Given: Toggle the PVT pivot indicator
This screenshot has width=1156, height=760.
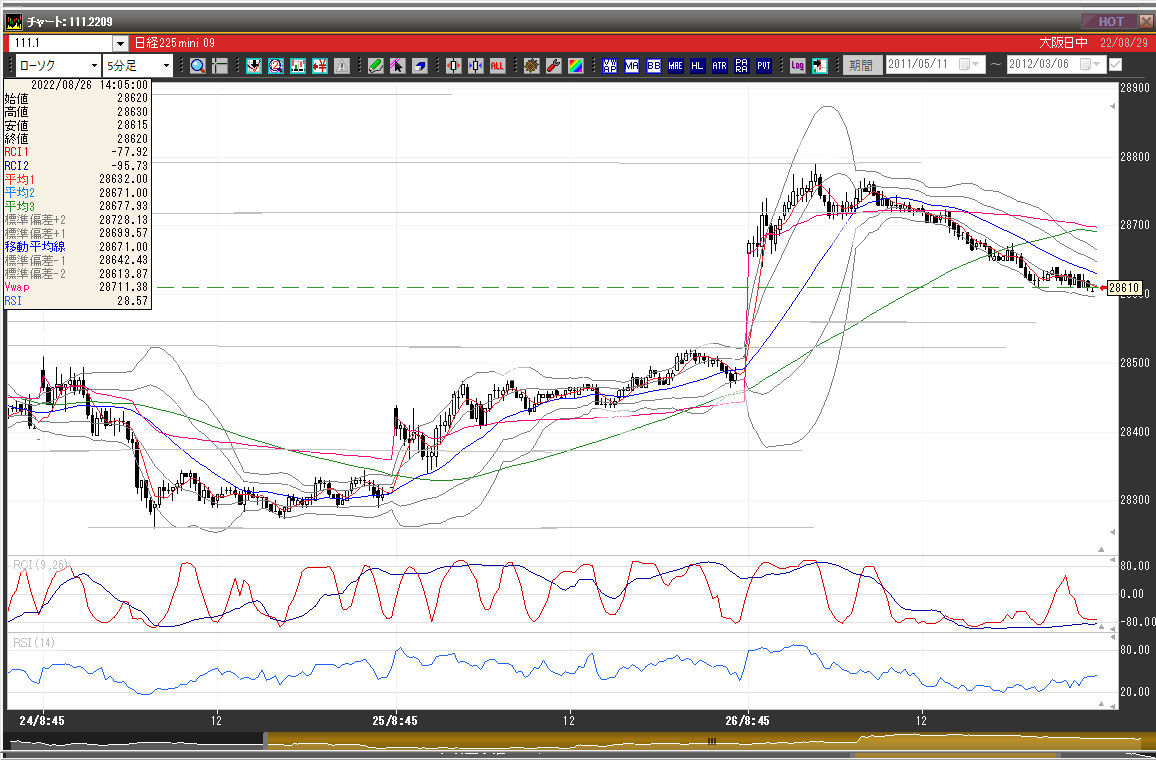Looking at the screenshot, I should click(764, 66).
